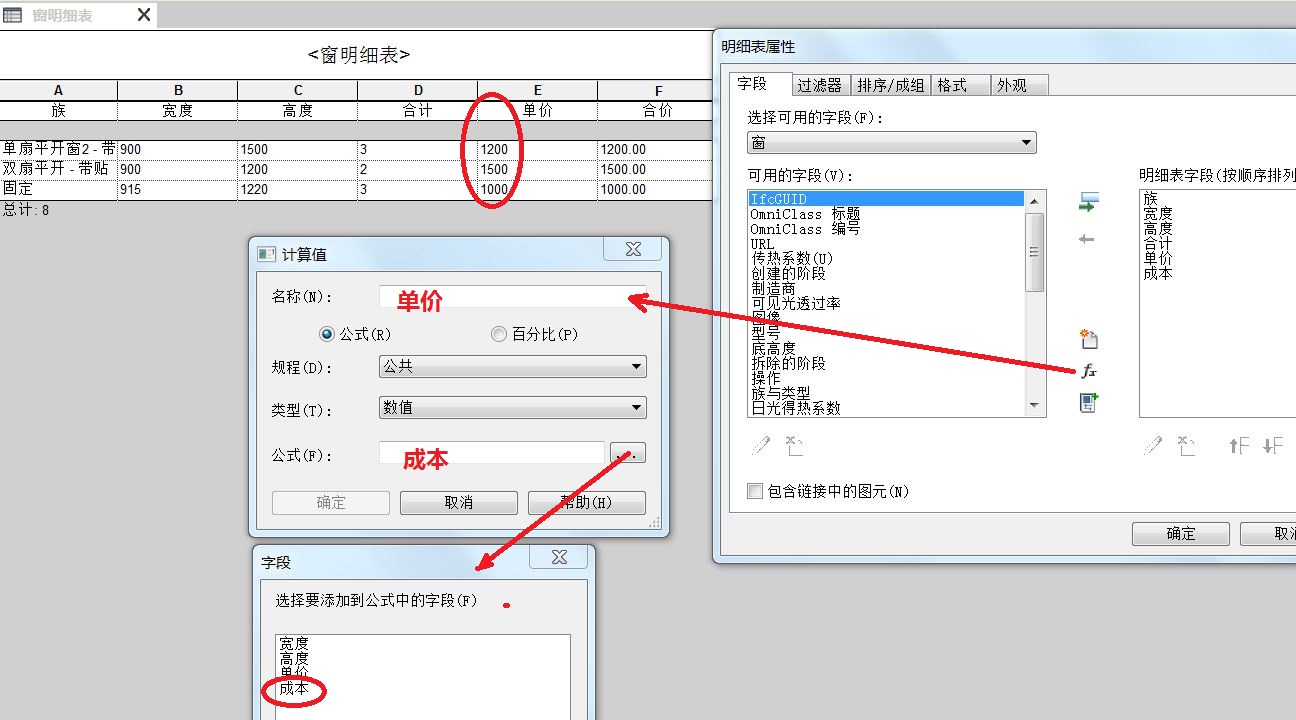
Task: Click the edit pencil under available fields
Action: [761, 445]
